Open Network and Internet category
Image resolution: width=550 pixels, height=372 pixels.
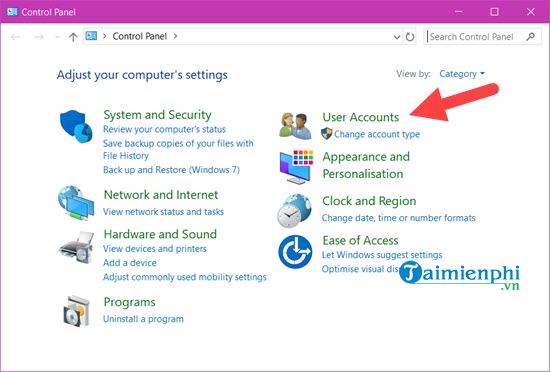[x=161, y=195]
